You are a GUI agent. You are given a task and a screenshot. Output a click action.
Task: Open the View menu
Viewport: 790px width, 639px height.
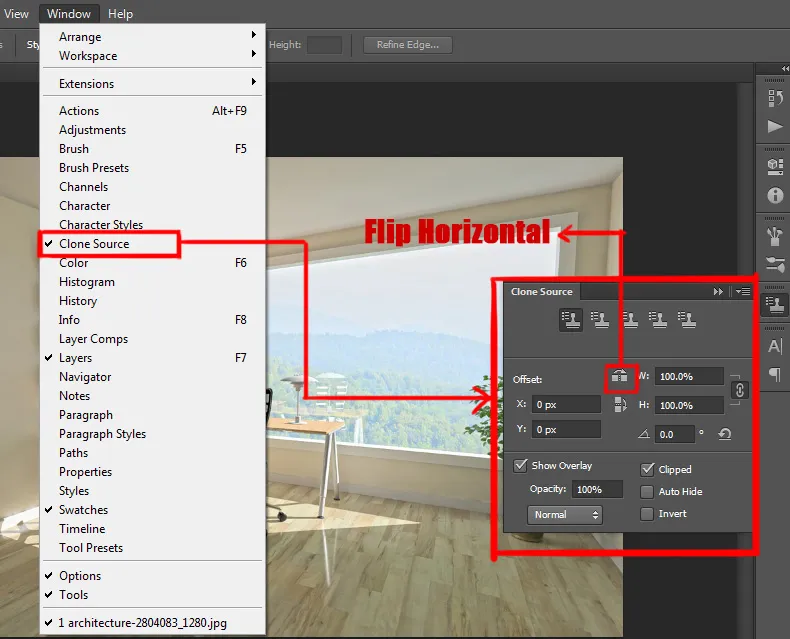(16, 14)
